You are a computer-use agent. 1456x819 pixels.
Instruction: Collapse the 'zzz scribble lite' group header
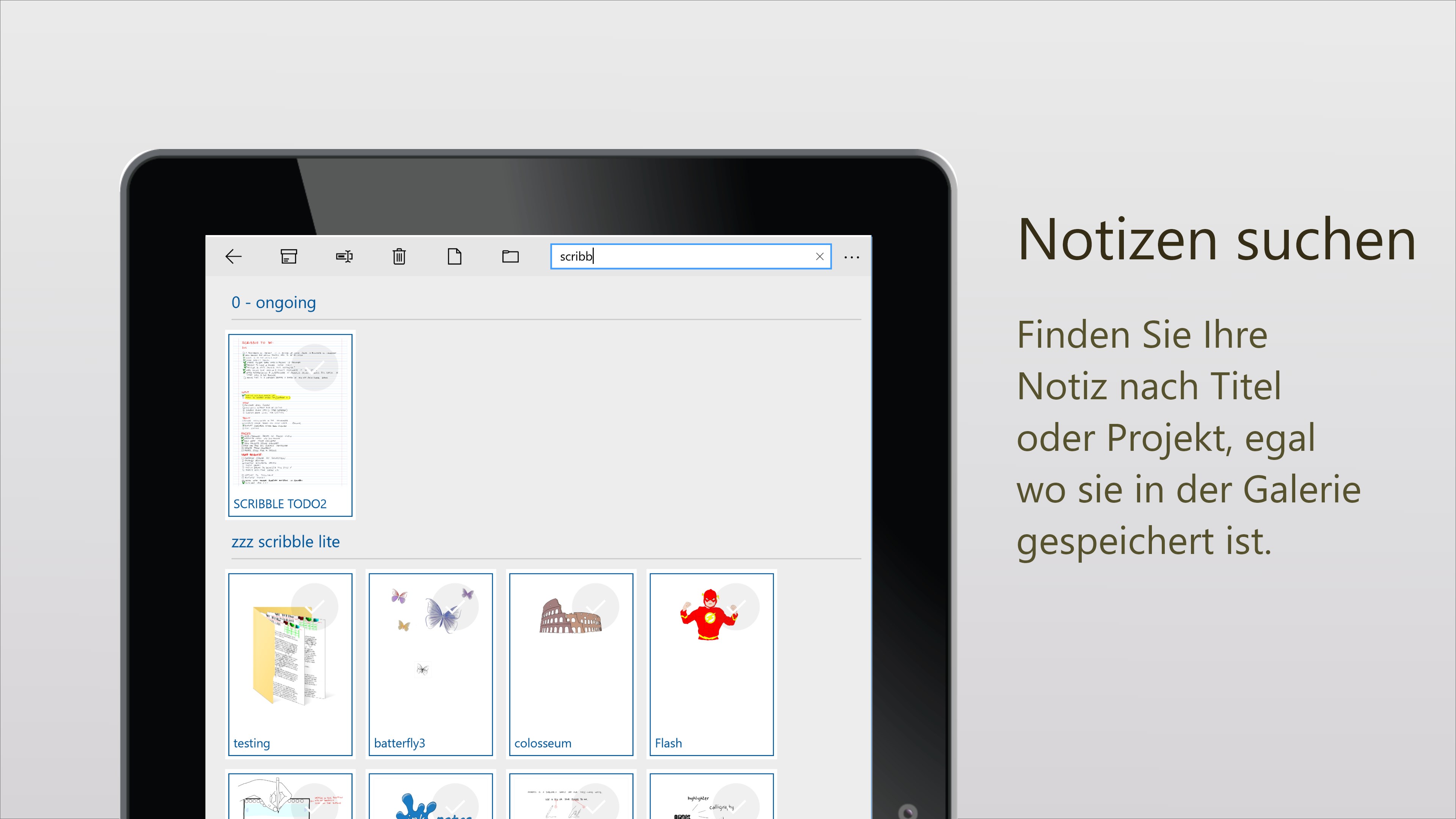point(286,541)
